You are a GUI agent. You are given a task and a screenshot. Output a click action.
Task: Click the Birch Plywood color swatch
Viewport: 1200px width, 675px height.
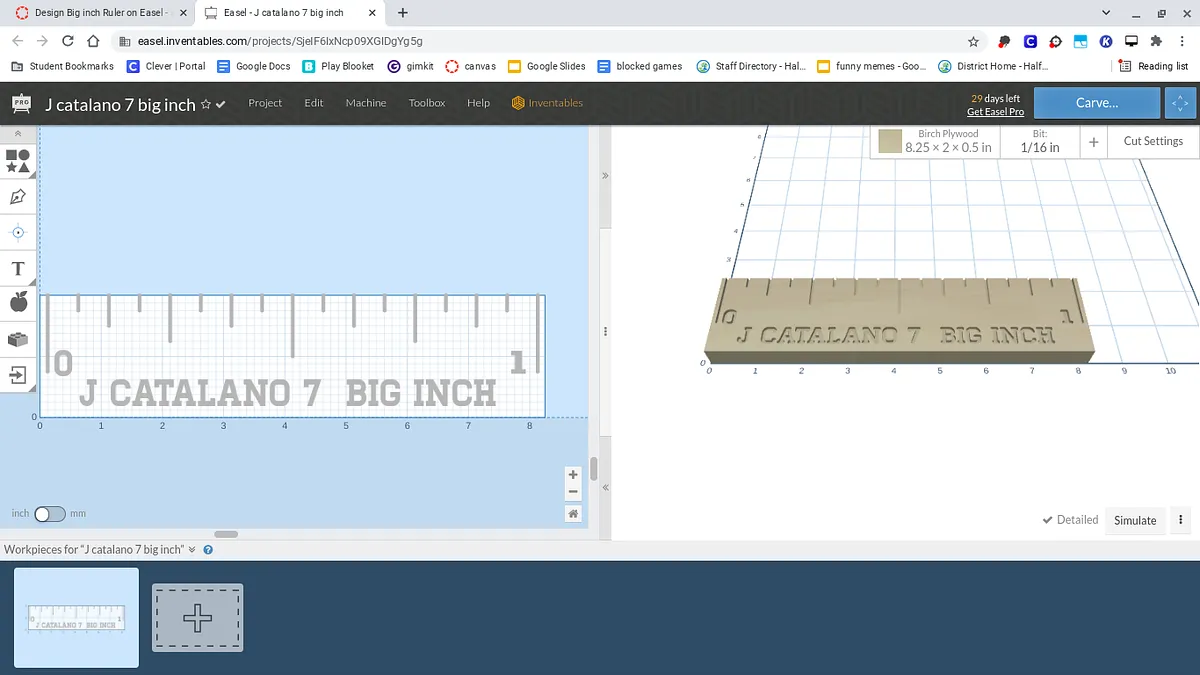[890, 142]
